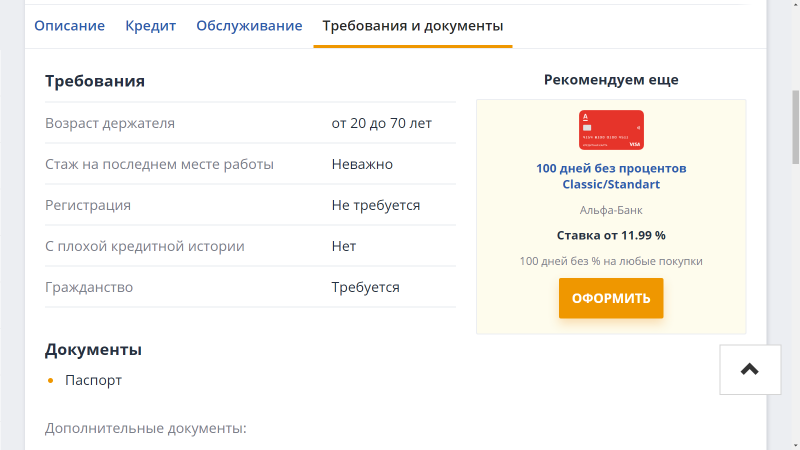Click the Стаж на последнем месте работы row
This screenshot has height=450, width=800.
250,164
